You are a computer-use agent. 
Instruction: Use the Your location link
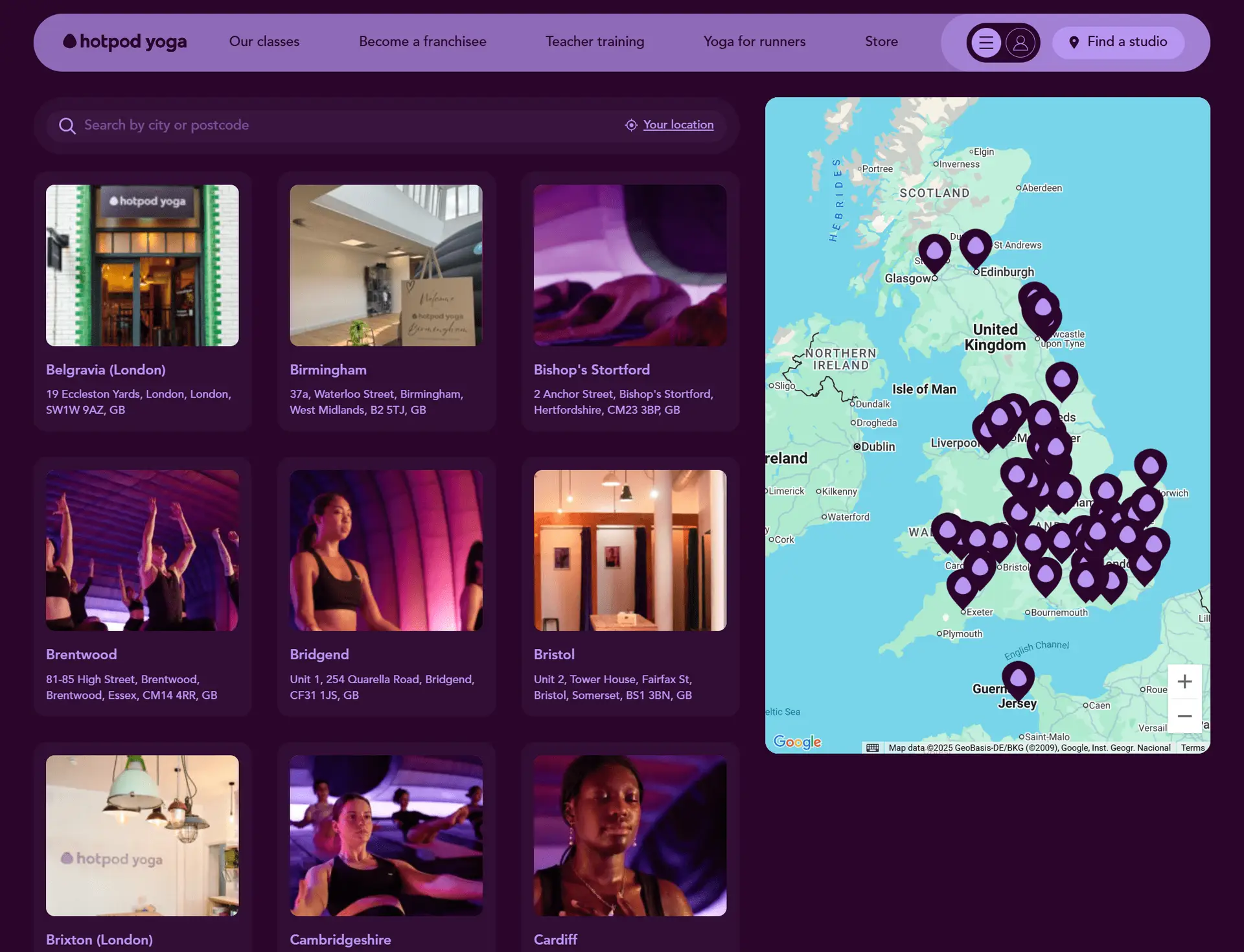678,125
